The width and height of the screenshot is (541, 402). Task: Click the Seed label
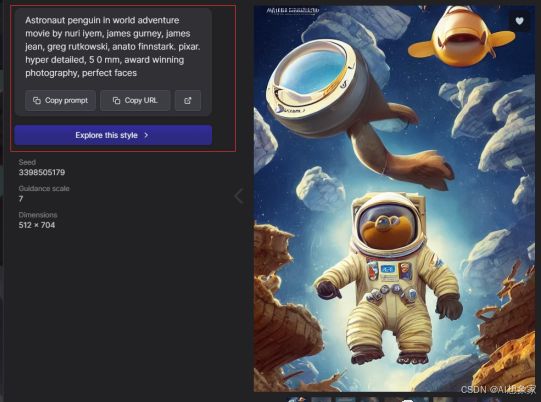pyautogui.click(x=27, y=162)
